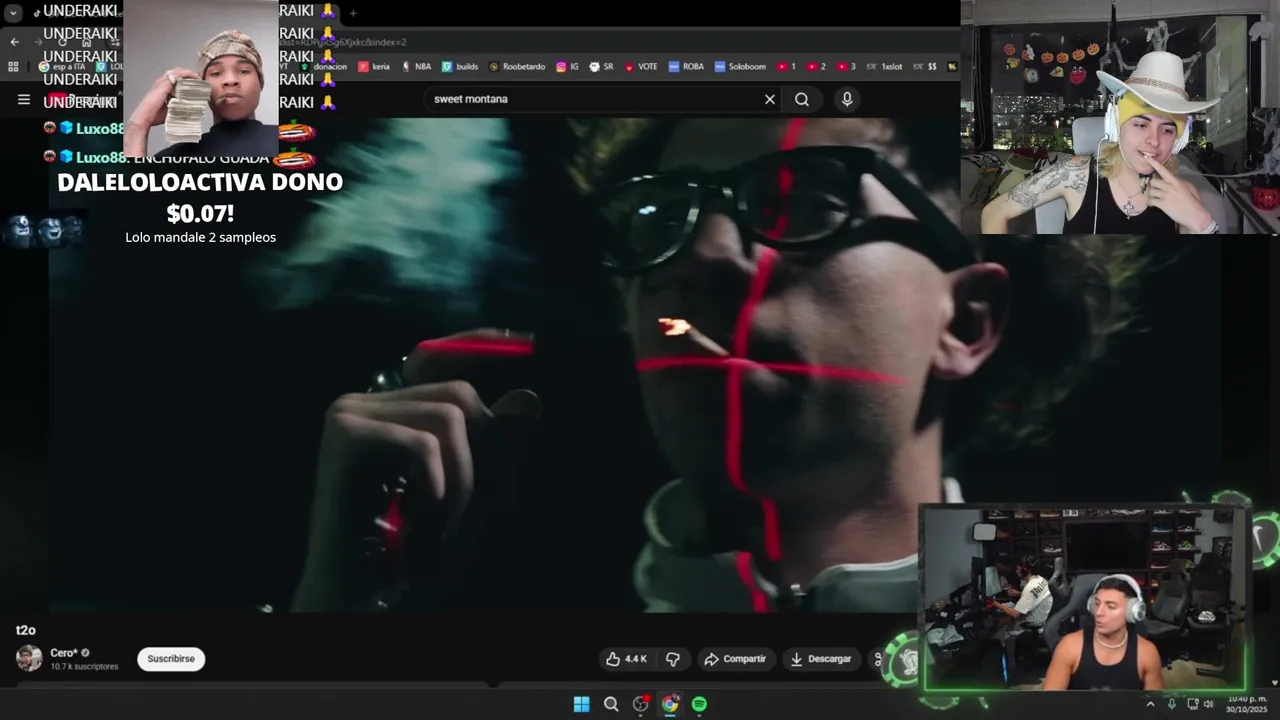
Task: Open YouTube bookmark labeled 1
Action: coord(786,67)
